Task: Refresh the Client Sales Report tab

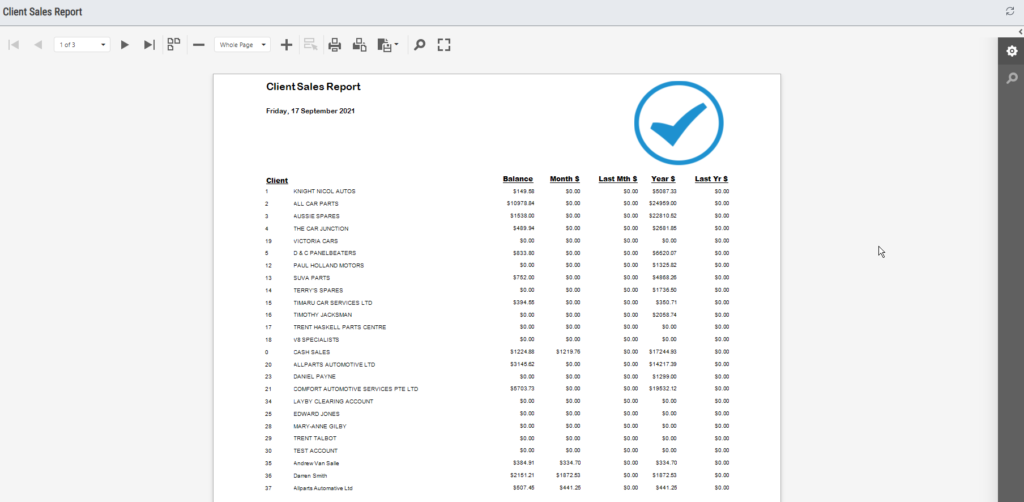Action: (x=1010, y=11)
